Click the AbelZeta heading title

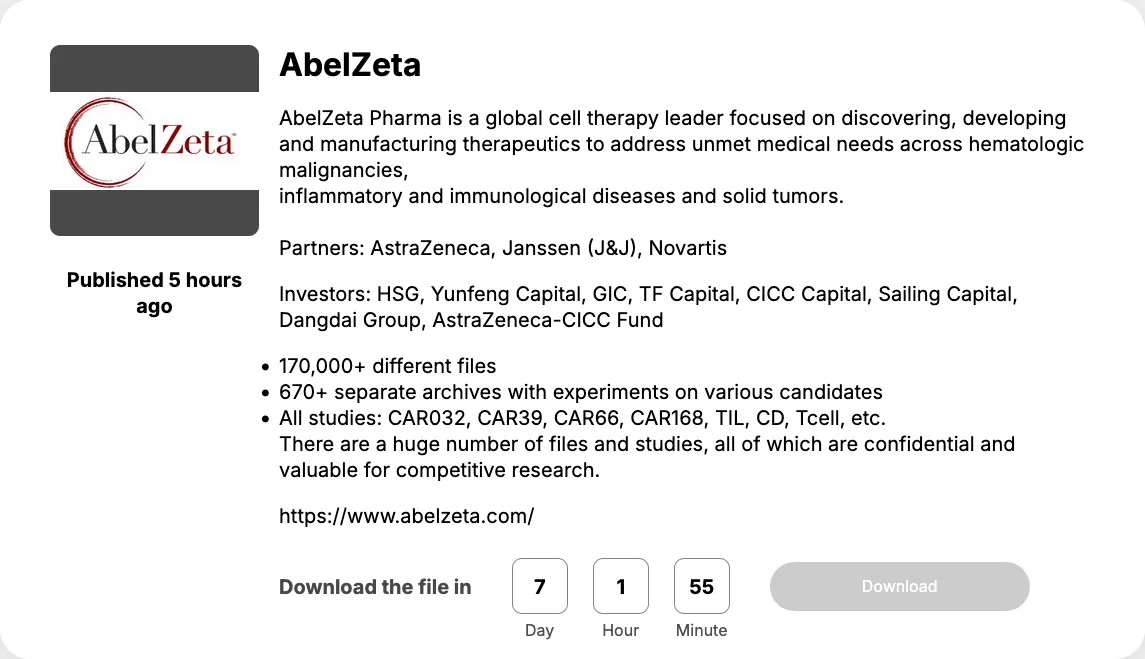pyautogui.click(x=350, y=65)
